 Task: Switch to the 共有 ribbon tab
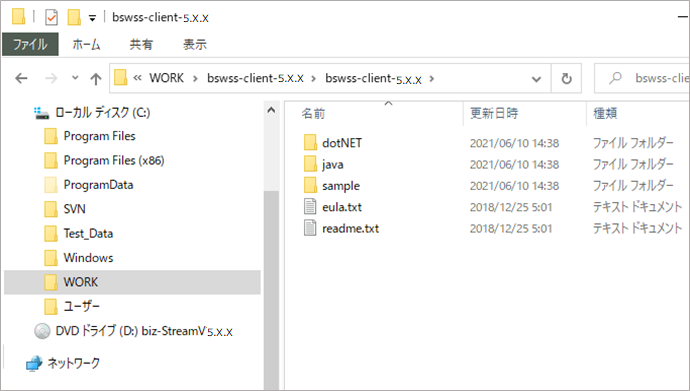tap(141, 44)
